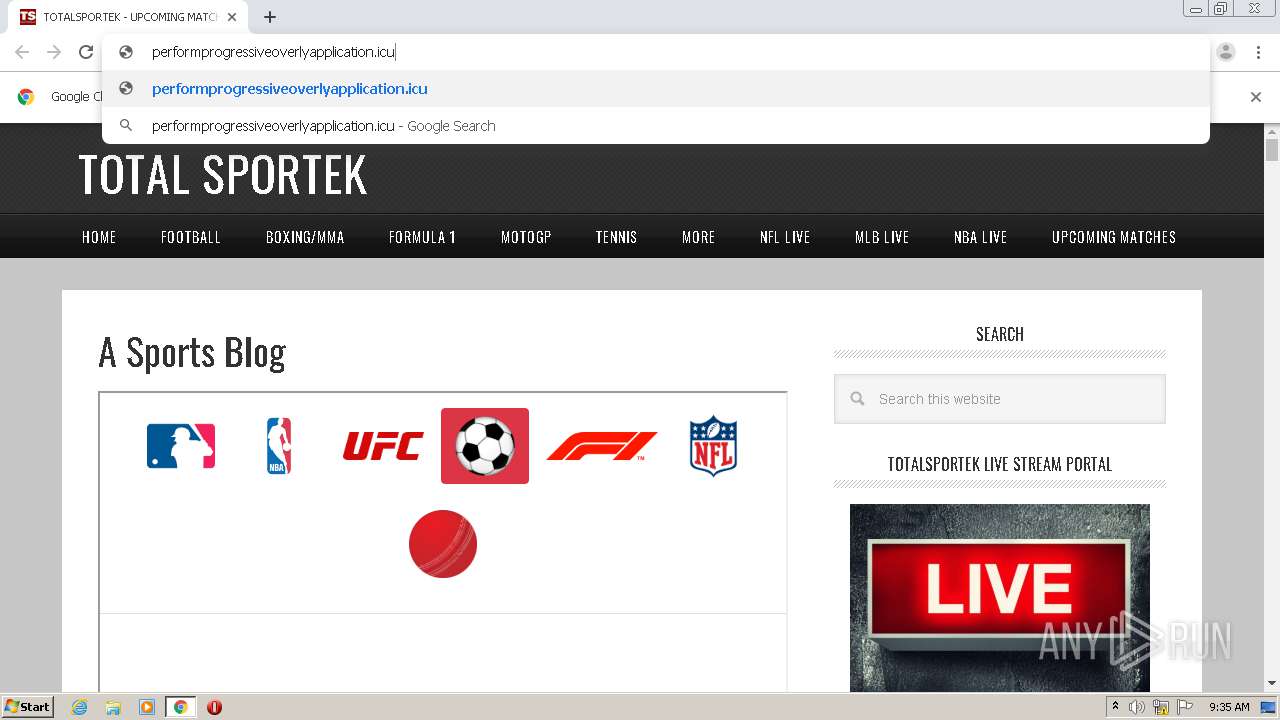Select the performprogressiveoverlyapplication.icu URL suggestion

[656, 89]
